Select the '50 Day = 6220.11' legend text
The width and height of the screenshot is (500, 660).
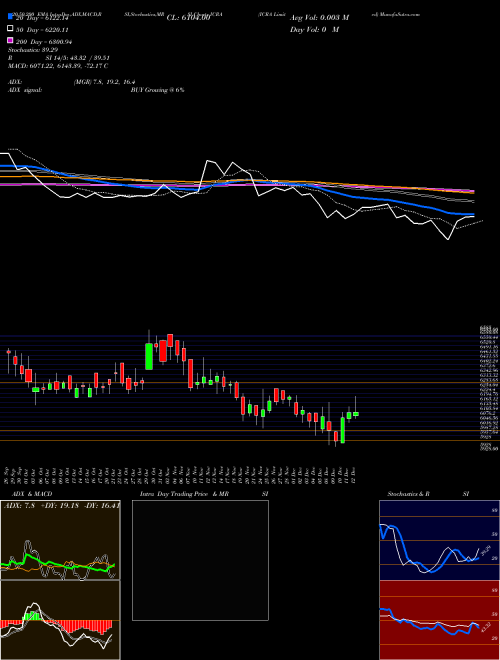[x=42, y=30]
